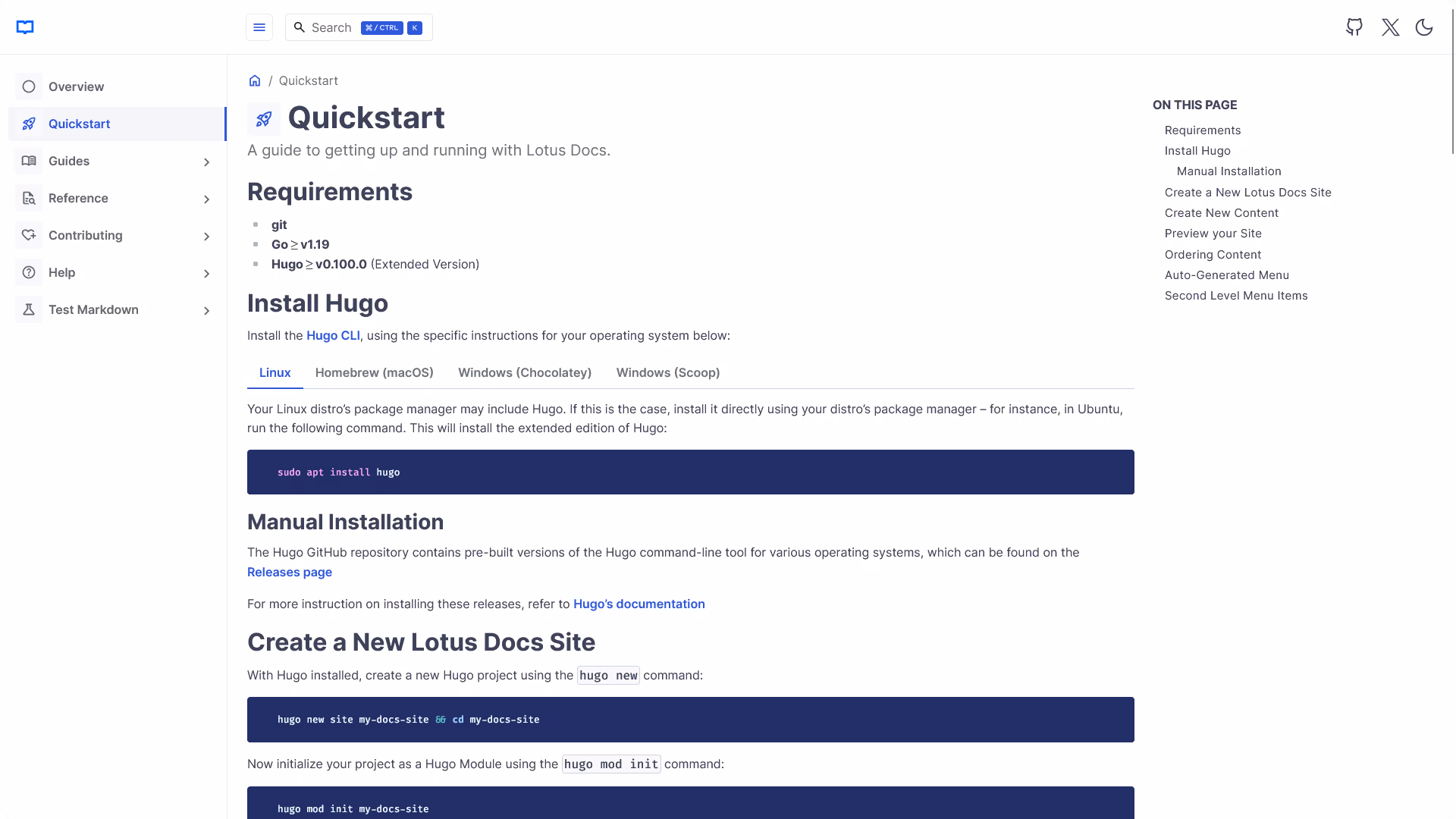Click the search magnifier icon

[300, 27]
